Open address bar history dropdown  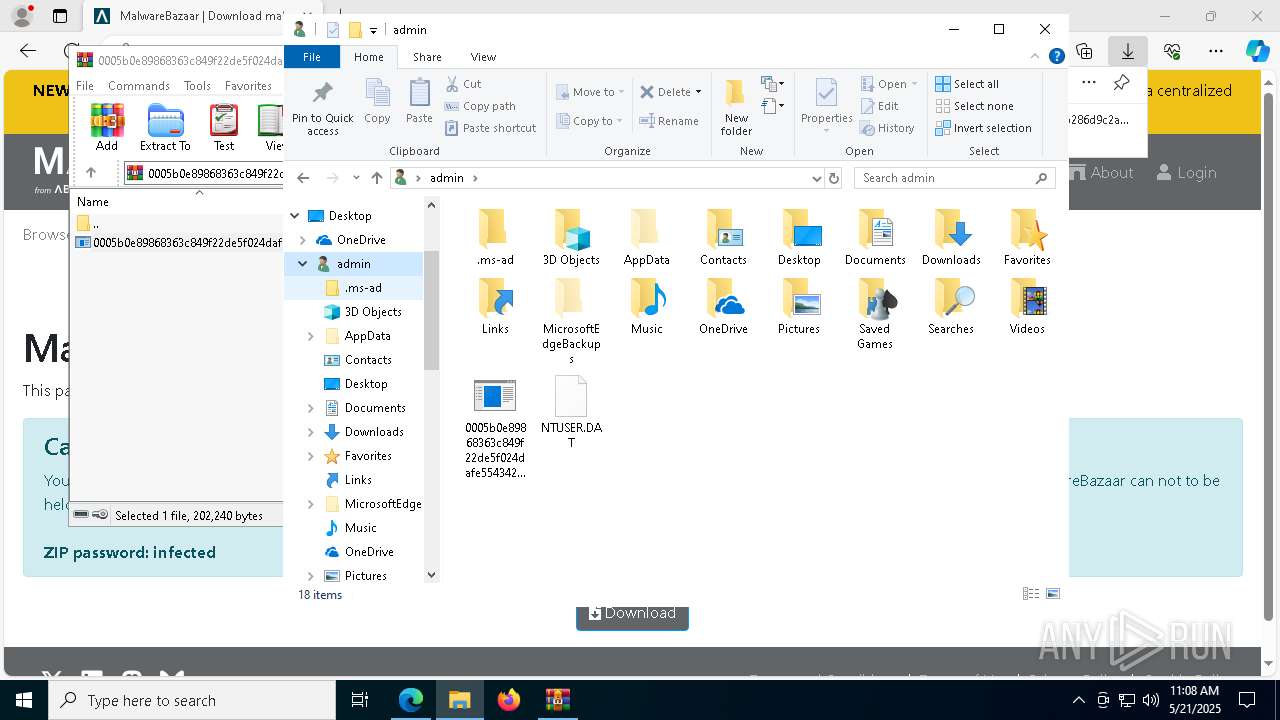pyautogui.click(x=816, y=178)
